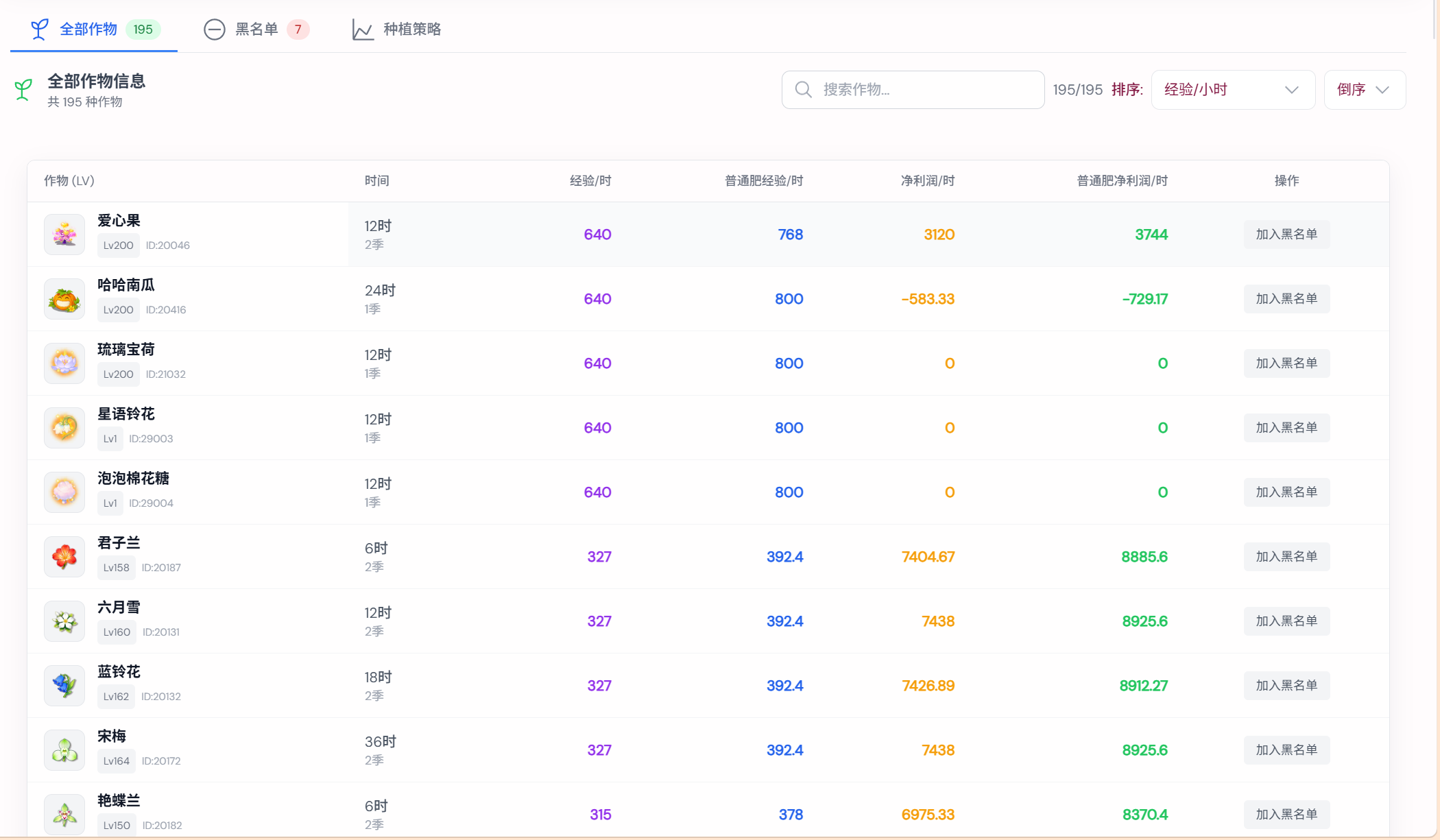This screenshot has height=840, width=1440.
Task: Click the 3744 value for 爱心果
Action: tap(1151, 235)
